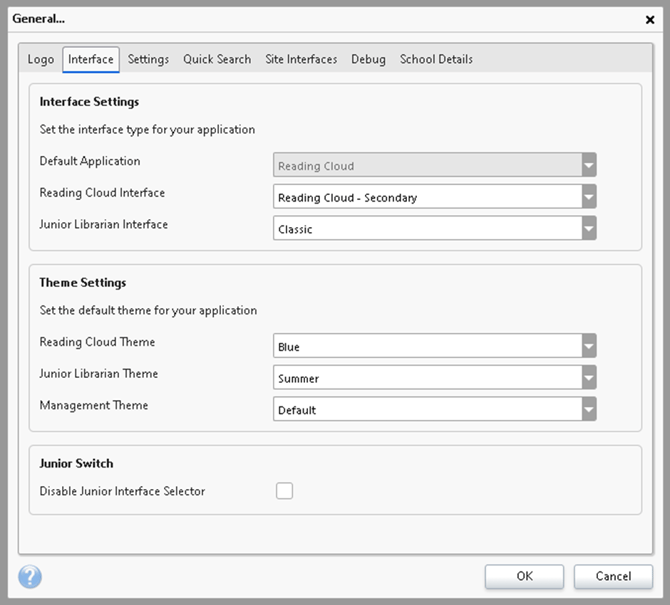This screenshot has height=605, width=670.
Task: Expand the Junior Librarian Theme dropdown arrow
Action: pyautogui.click(x=589, y=377)
